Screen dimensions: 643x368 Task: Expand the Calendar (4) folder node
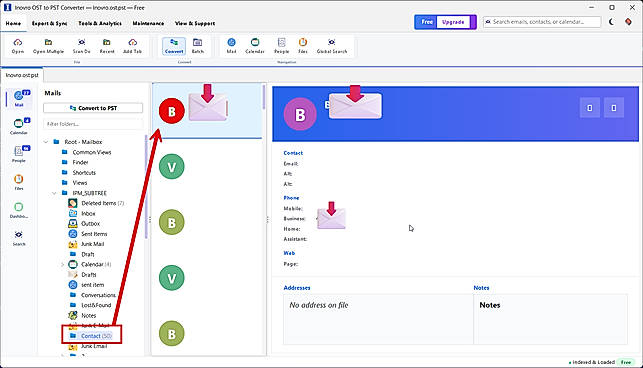pyautogui.click(x=62, y=265)
